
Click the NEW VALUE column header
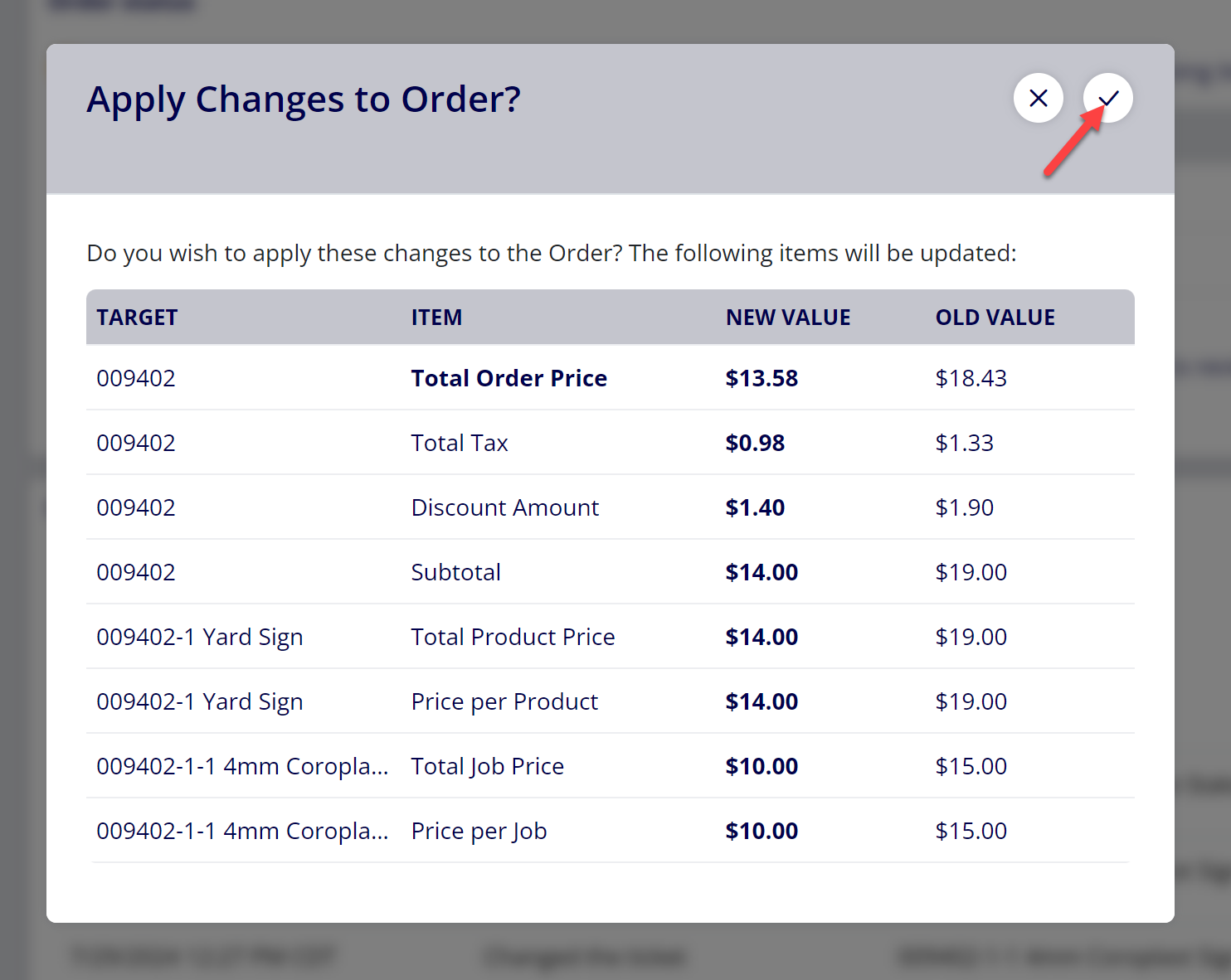coord(788,318)
